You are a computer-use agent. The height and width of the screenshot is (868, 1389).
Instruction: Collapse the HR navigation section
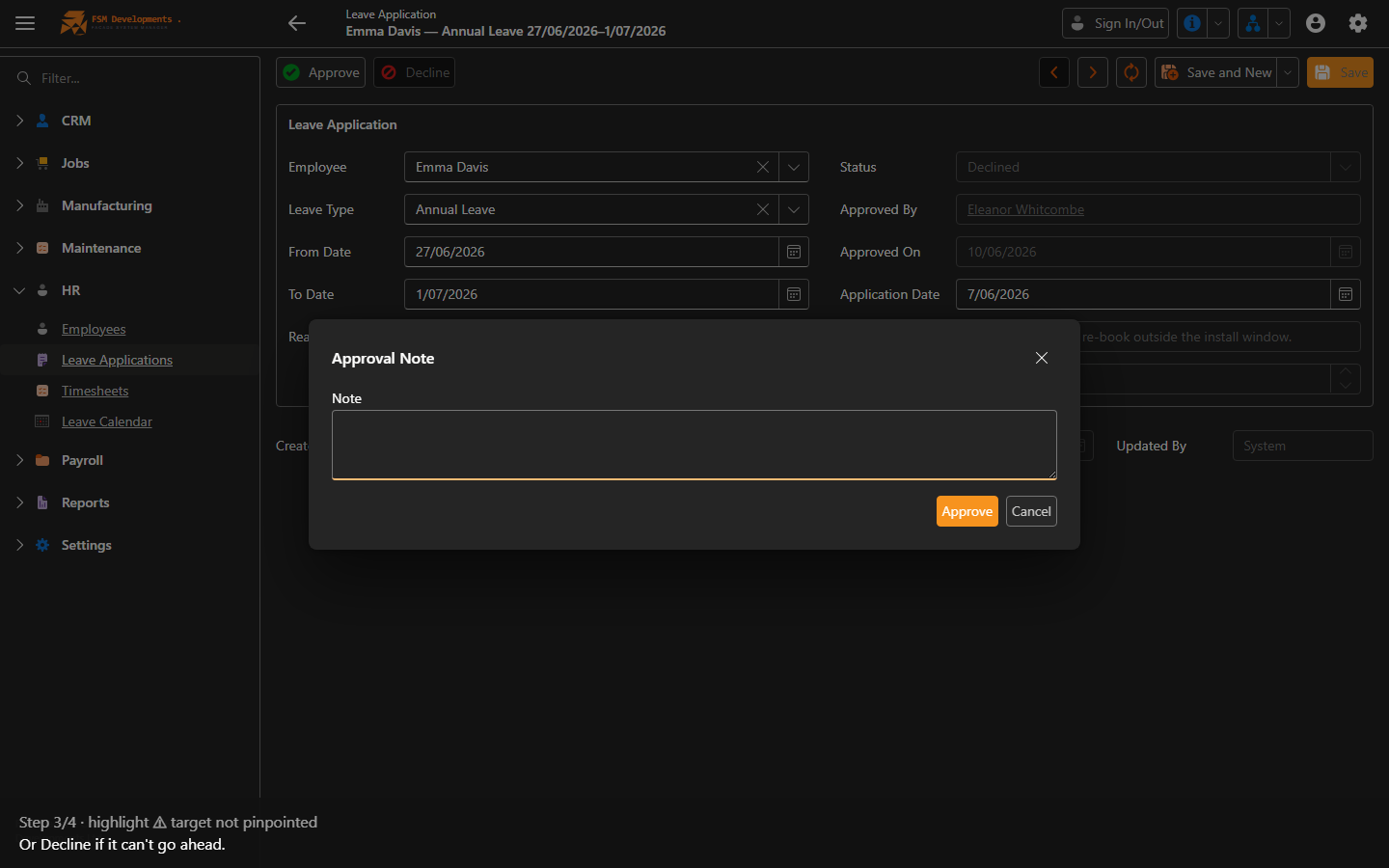[19, 290]
